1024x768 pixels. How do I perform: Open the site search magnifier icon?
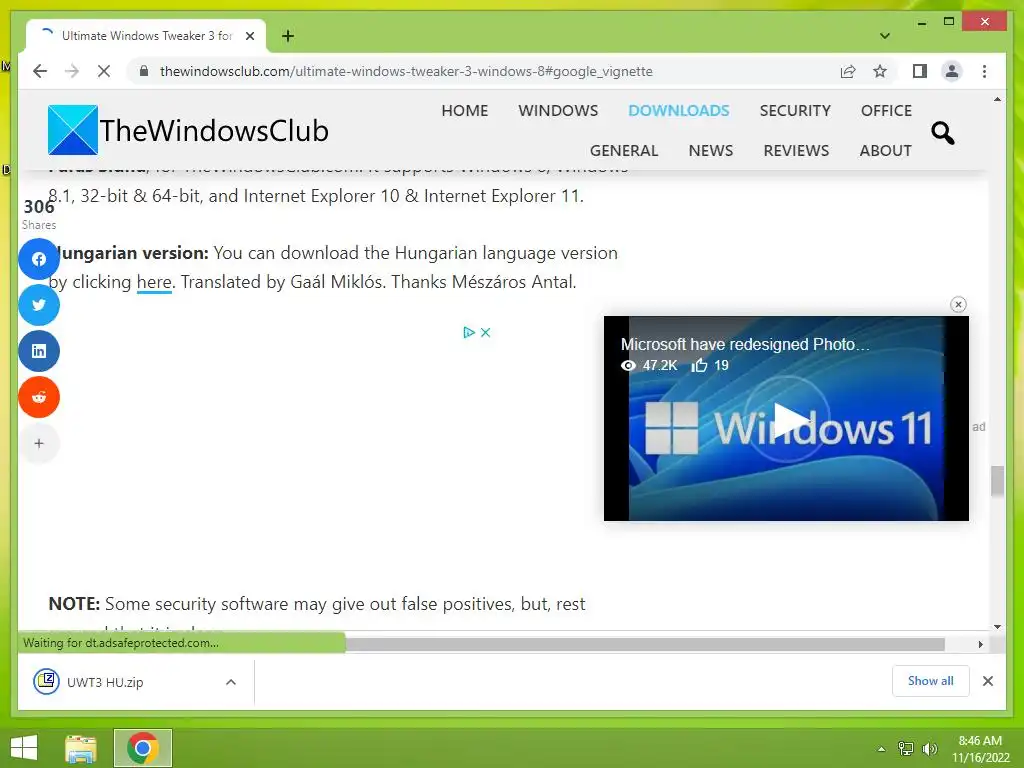pyautogui.click(x=942, y=133)
